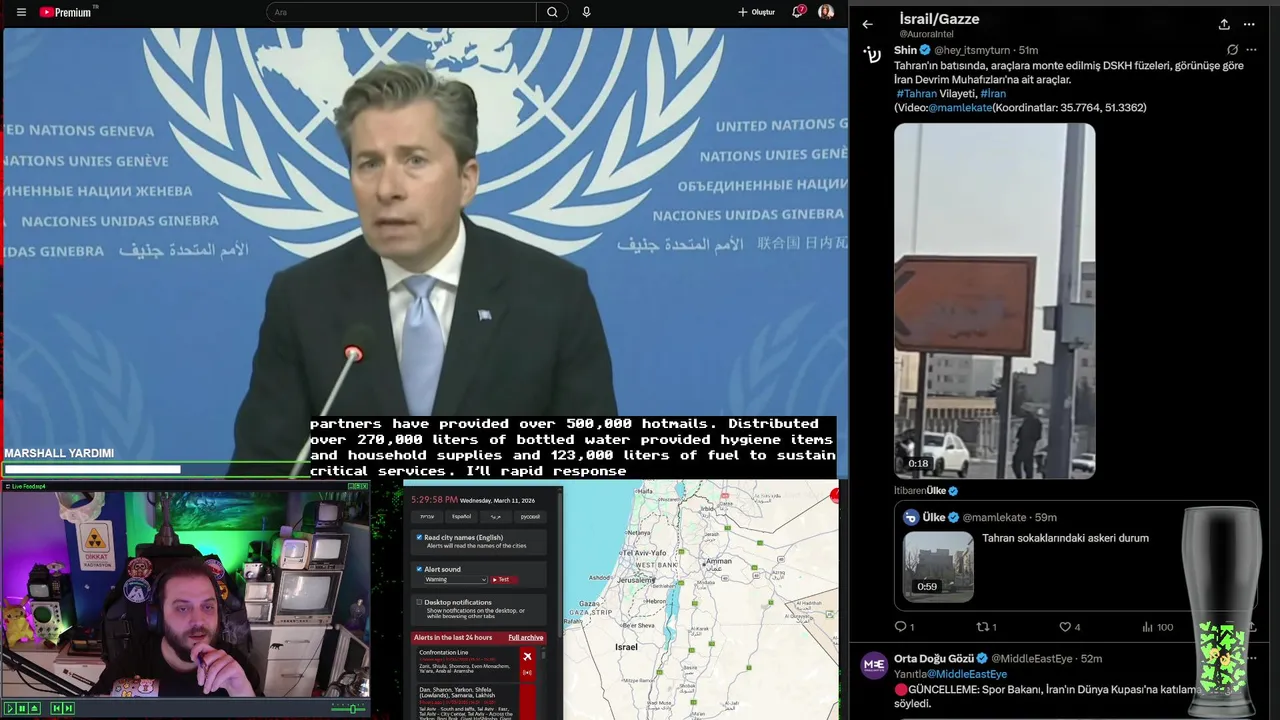Click the eject button in Live Feed player
Screen dimensions: 1280x720
(34, 708)
